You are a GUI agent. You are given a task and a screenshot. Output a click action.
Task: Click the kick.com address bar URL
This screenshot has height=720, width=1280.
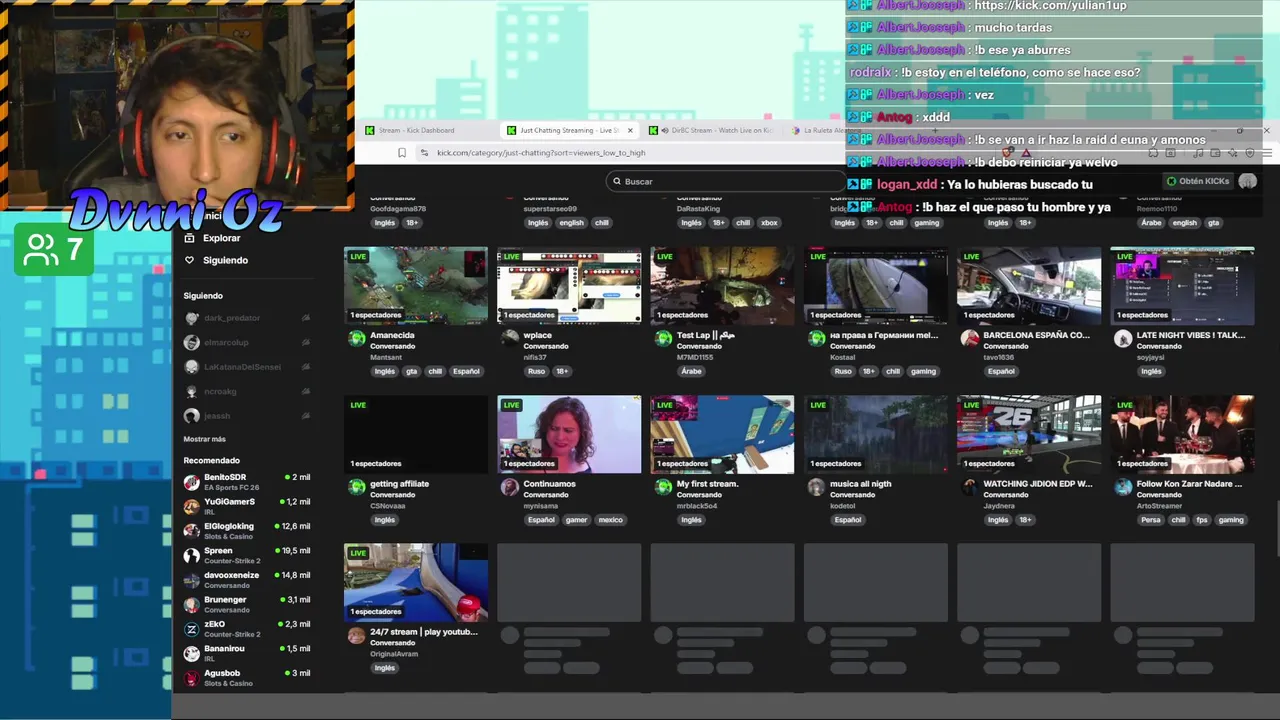pos(541,153)
